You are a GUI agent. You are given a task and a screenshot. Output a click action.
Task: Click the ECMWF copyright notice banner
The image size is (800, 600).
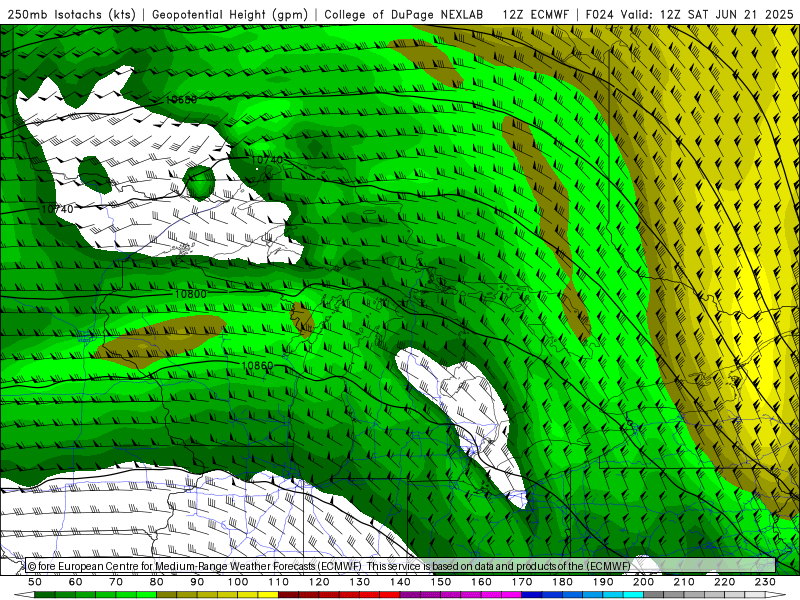click(400, 566)
